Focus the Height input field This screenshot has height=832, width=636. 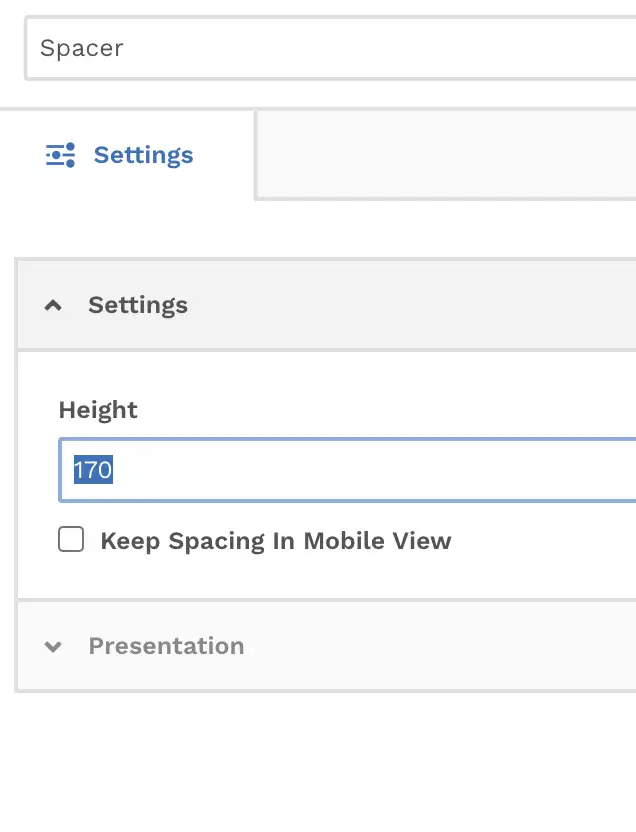pos(347,470)
